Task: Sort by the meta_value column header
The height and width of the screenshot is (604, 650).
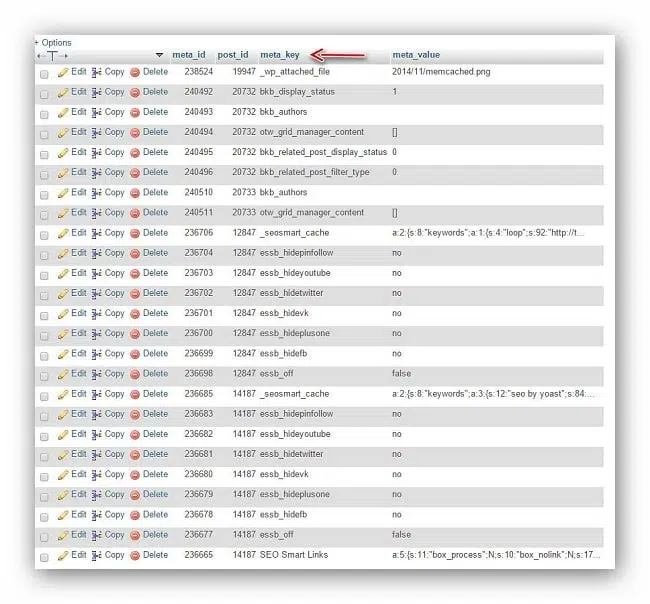Action: 416,55
